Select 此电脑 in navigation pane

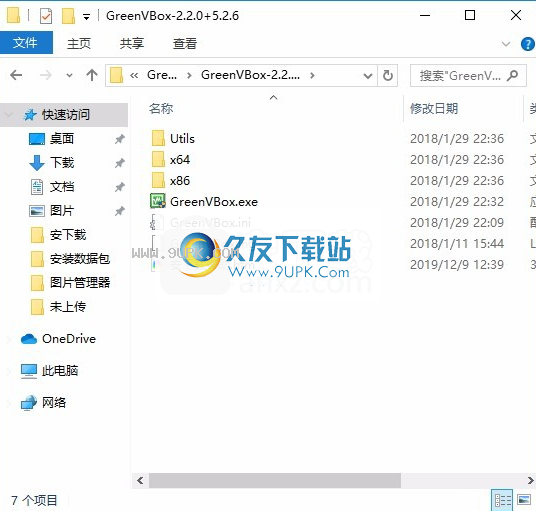[x=60, y=371]
